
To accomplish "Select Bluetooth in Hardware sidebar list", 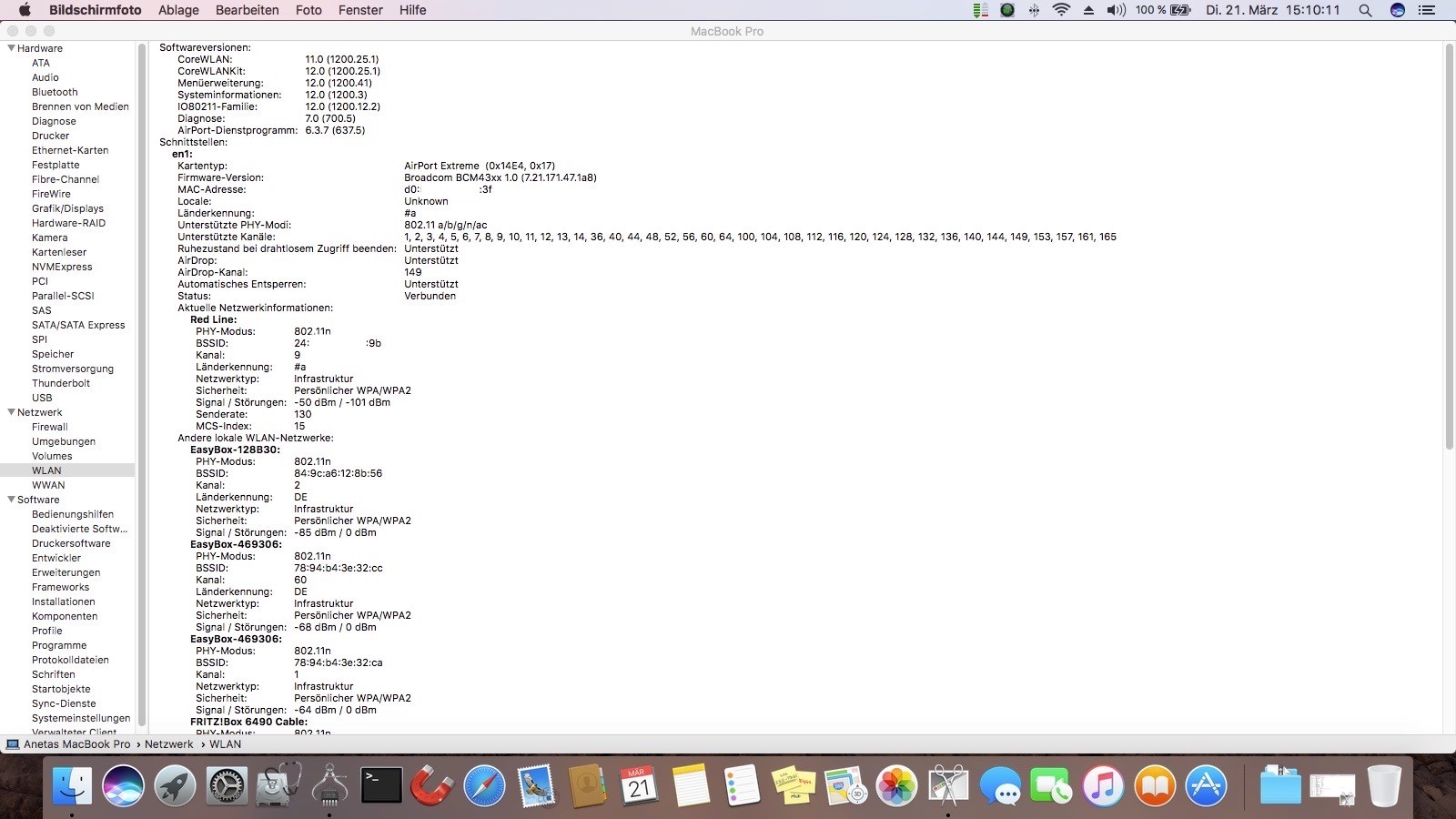I will pyautogui.click(x=55, y=92).
